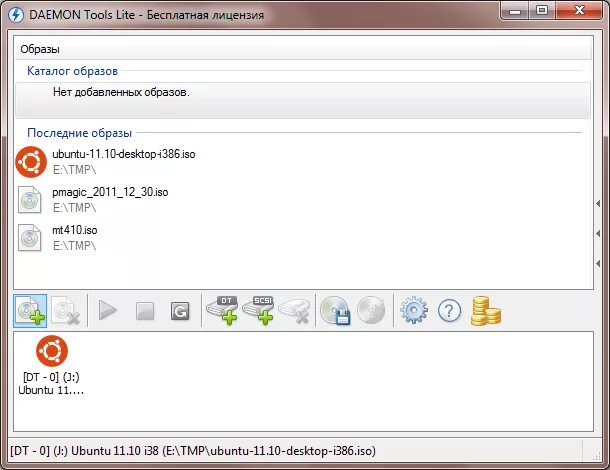Select the mt410.iso disc icon
Screen dimensions: 610x470
click(x=30, y=238)
